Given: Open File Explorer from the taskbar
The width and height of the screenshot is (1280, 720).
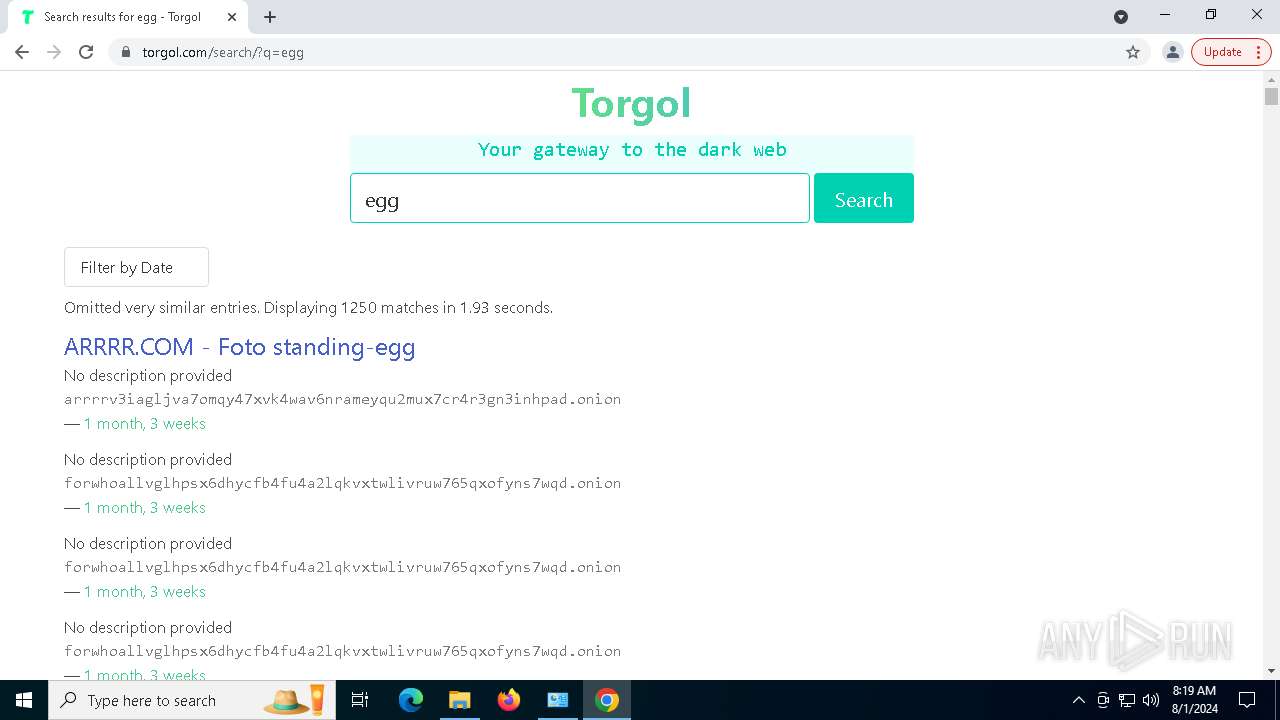Looking at the screenshot, I should tap(459, 700).
